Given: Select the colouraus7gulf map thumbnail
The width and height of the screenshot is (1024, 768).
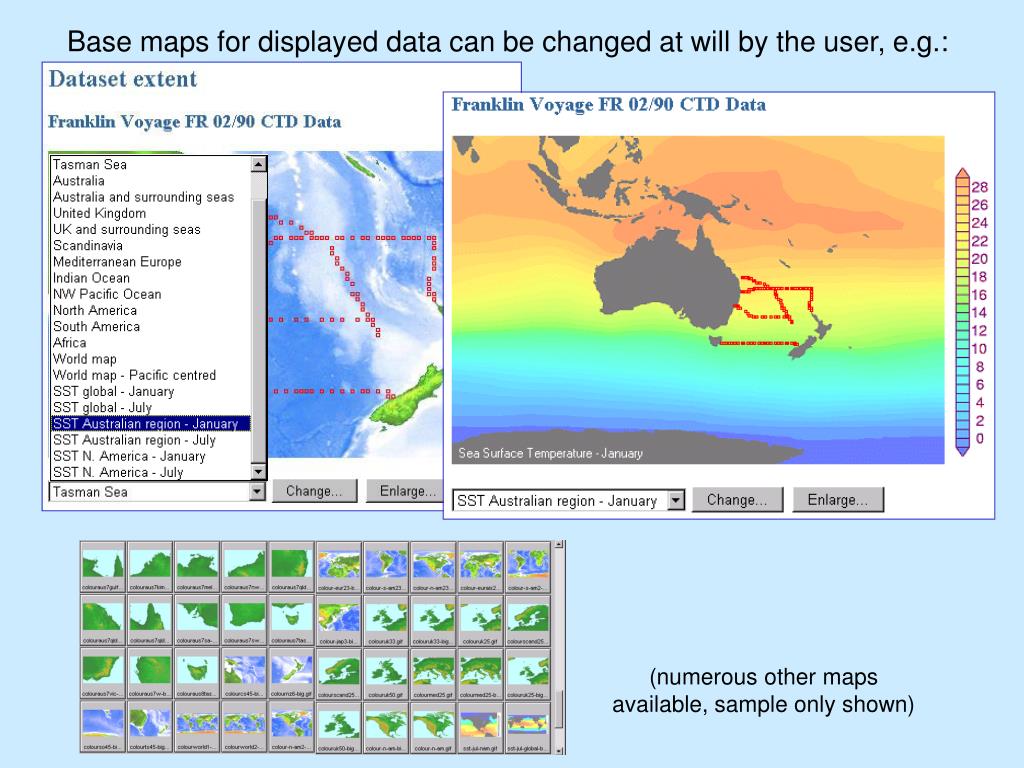Looking at the screenshot, I should pos(103,567).
